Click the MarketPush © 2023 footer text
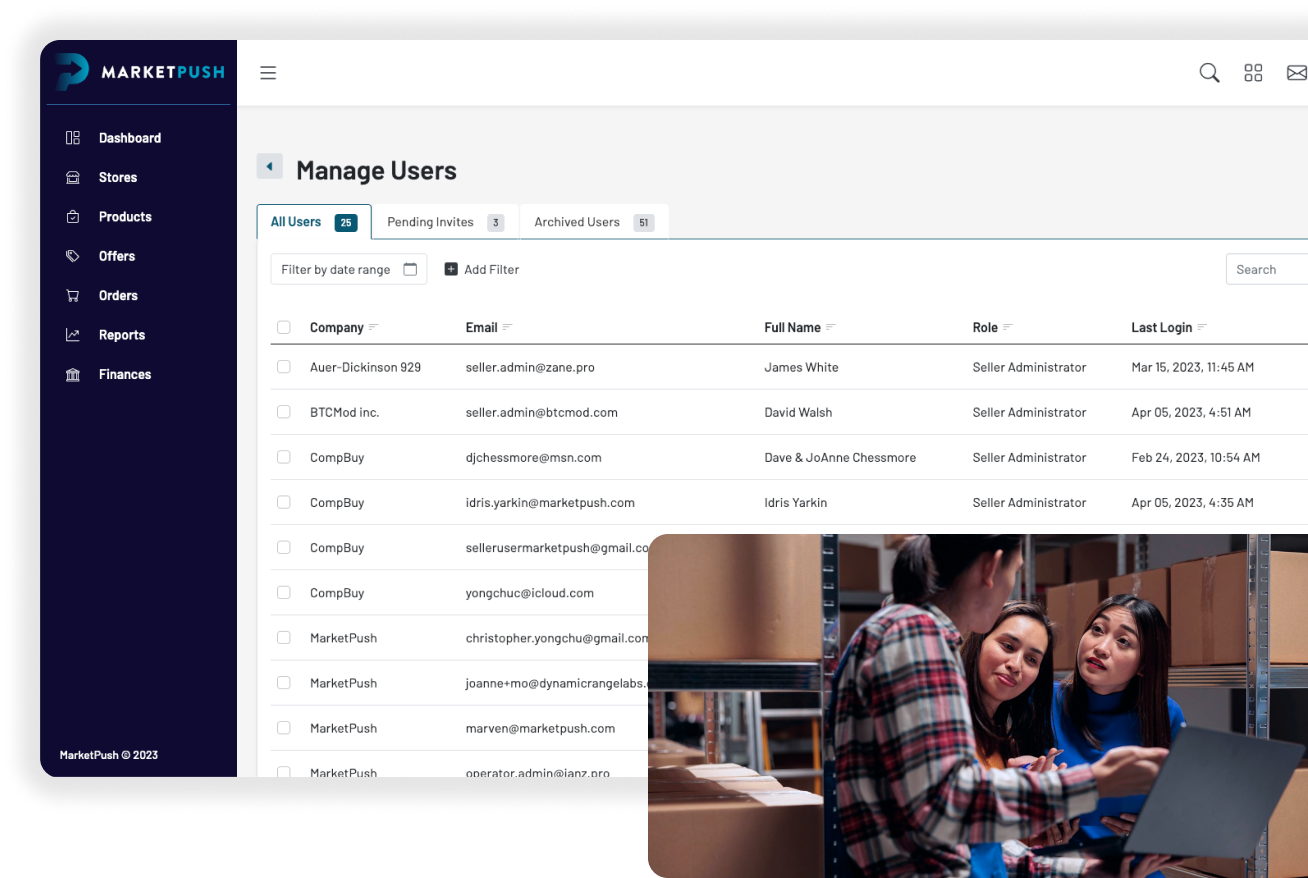Viewport: 1308px width, 878px height. (x=109, y=755)
